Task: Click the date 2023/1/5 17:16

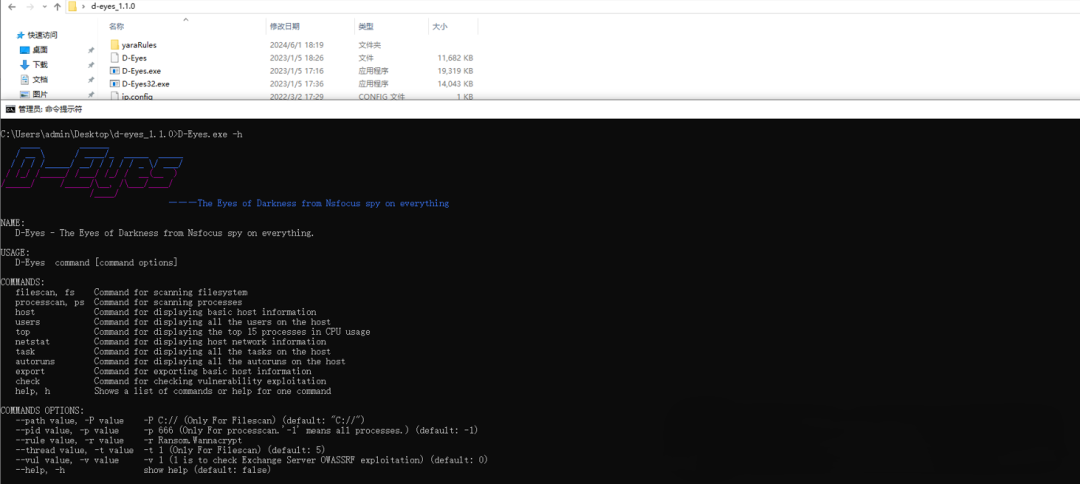Action: [297, 71]
